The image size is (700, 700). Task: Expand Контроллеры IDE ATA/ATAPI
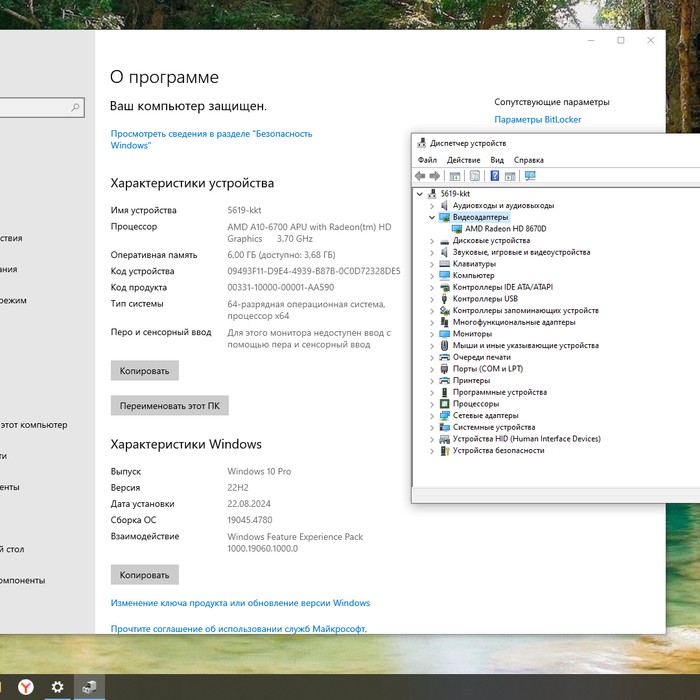[x=432, y=288]
